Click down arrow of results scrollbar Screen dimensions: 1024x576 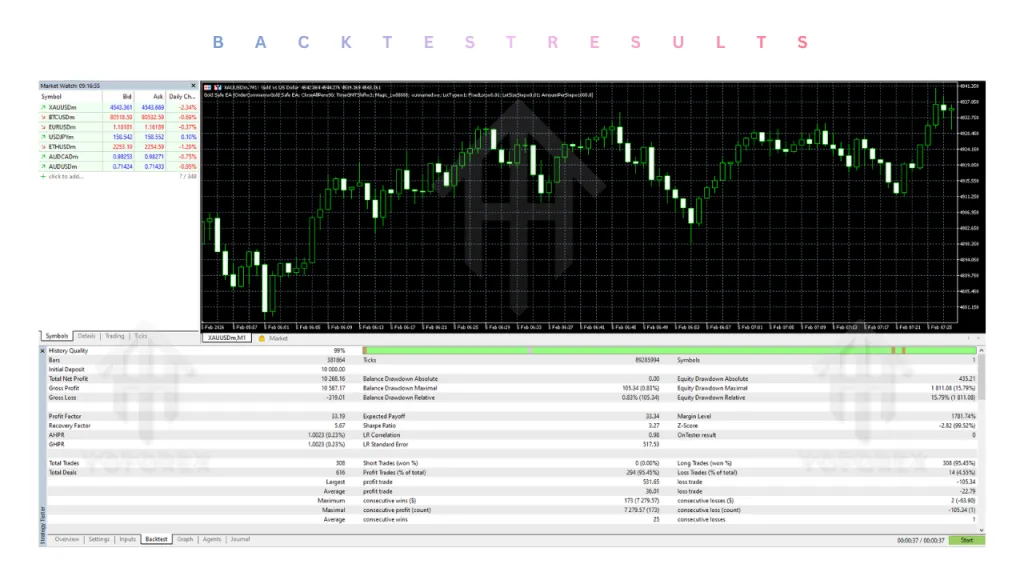point(981,530)
